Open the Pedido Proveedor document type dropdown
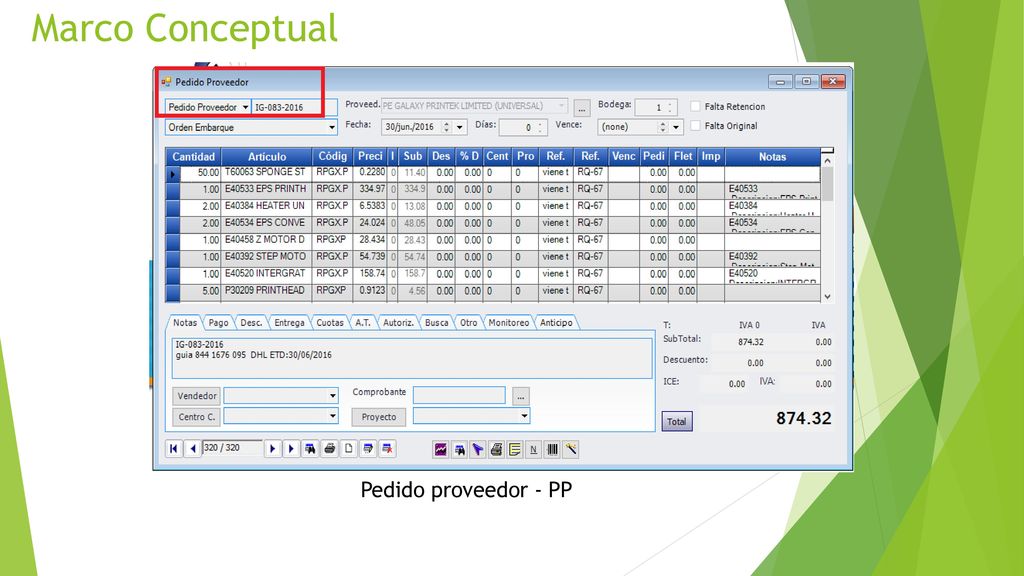This screenshot has width=1024, height=576. 245,107
